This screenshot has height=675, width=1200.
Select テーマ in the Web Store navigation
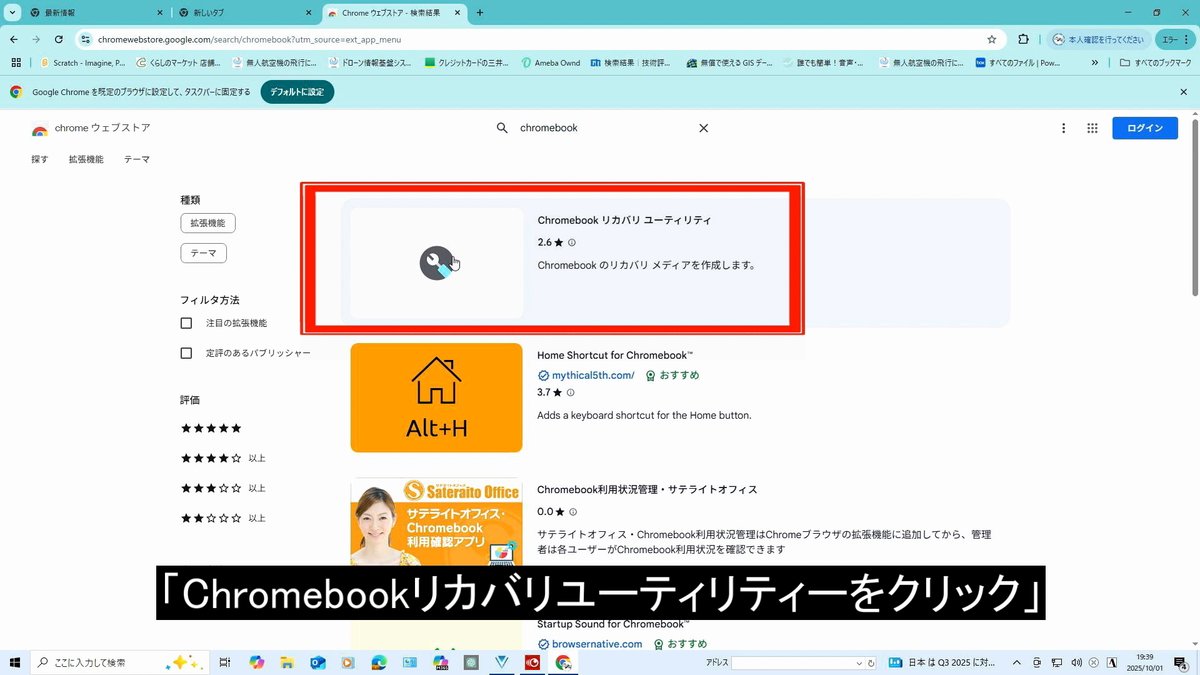tap(136, 159)
